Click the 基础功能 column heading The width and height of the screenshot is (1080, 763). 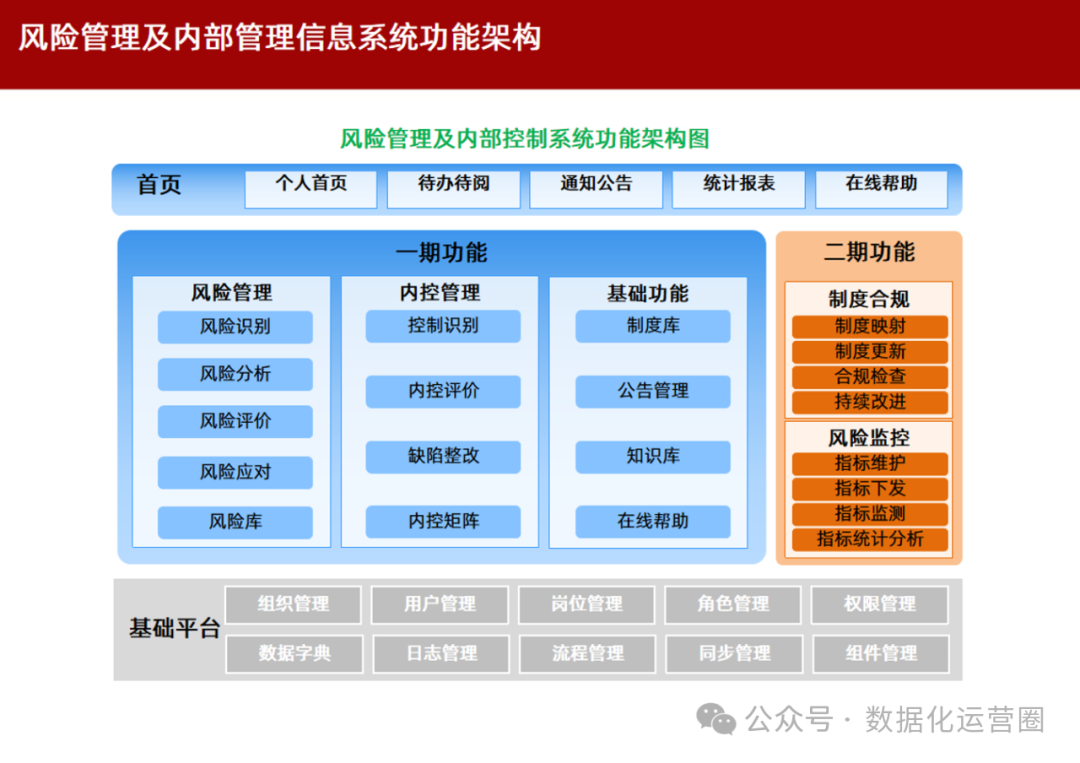647,294
